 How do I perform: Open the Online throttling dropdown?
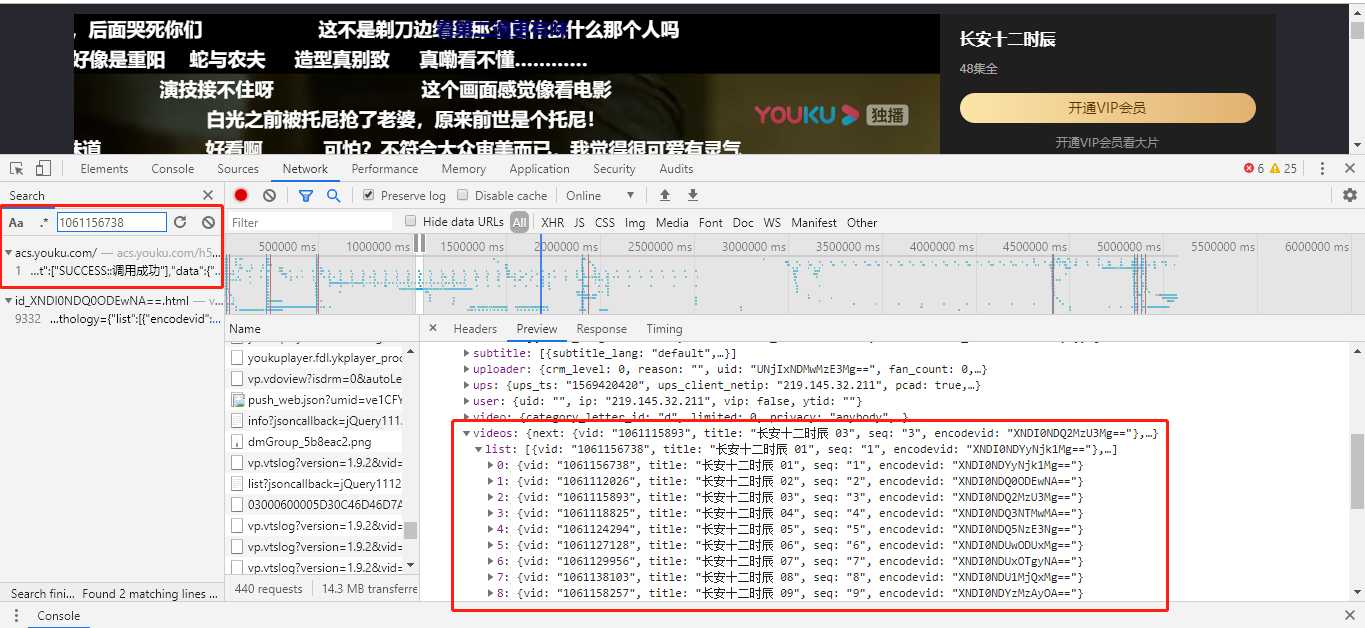(601, 195)
